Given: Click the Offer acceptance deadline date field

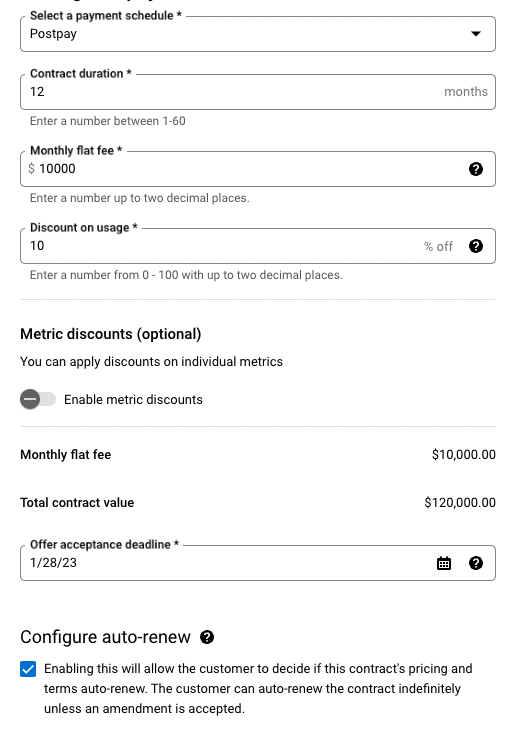Looking at the screenshot, I should pos(258,563).
